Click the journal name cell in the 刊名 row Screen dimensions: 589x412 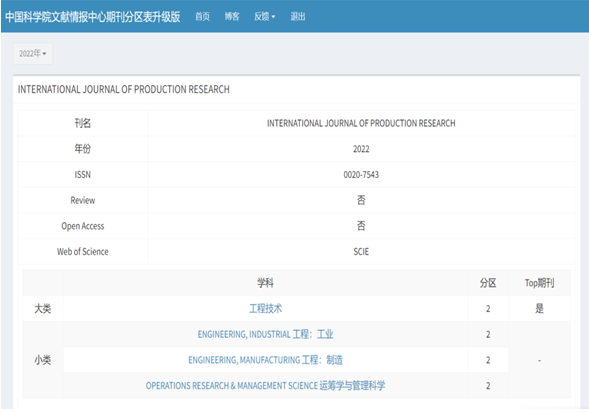[361, 123]
